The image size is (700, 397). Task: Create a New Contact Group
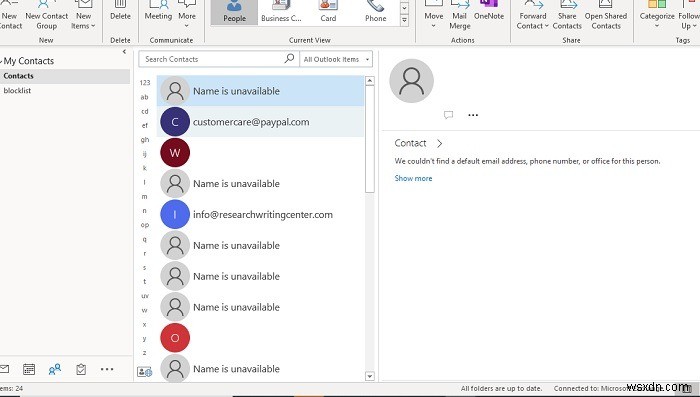click(x=46, y=16)
